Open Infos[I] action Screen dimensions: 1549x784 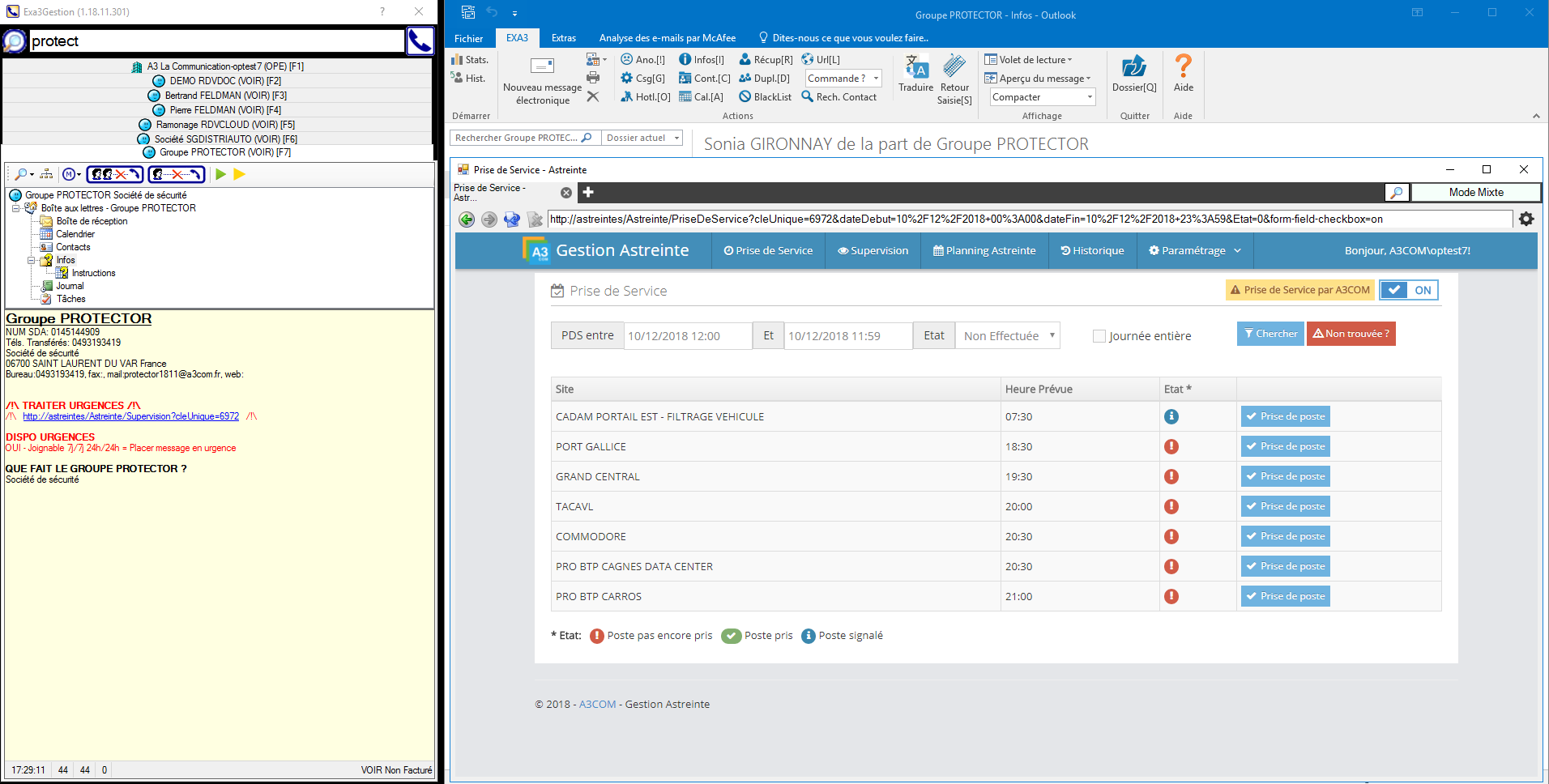(702, 60)
